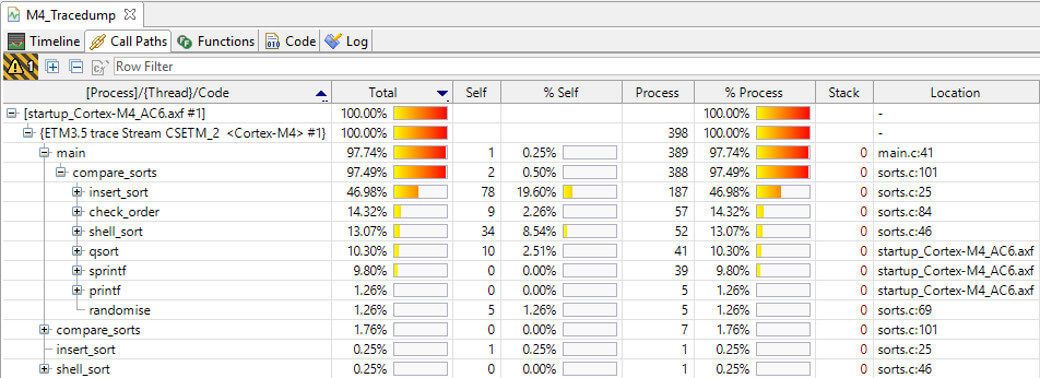Select the randomise row

520,310
